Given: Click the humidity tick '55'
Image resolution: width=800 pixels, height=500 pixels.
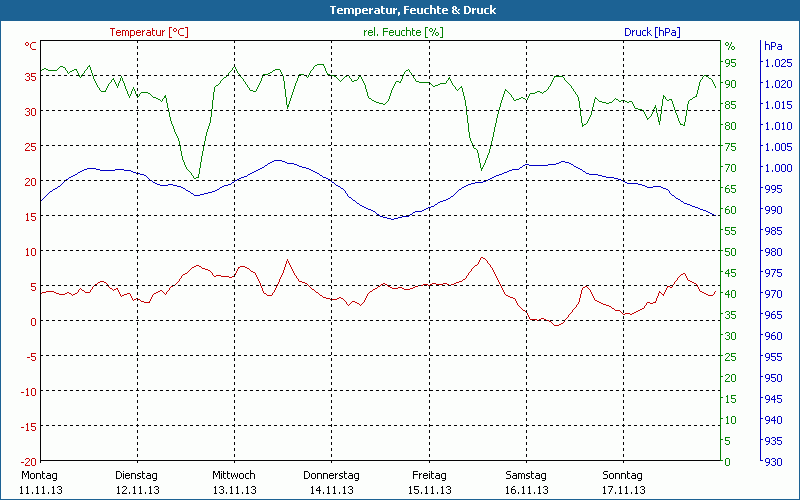Looking at the screenshot, I should pyautogui.click(x=731, y=231).
